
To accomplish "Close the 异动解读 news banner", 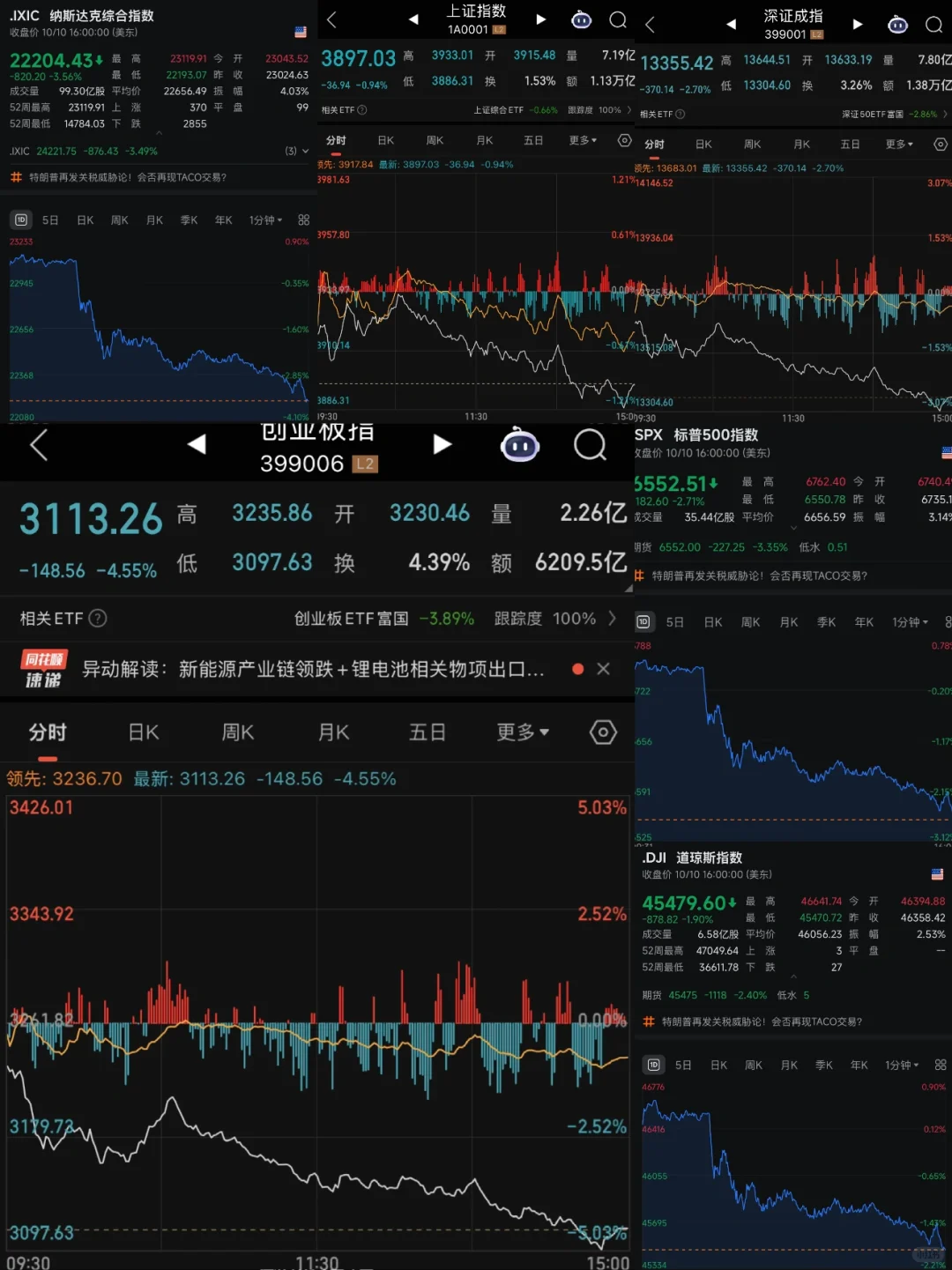I will click(604, 669).
